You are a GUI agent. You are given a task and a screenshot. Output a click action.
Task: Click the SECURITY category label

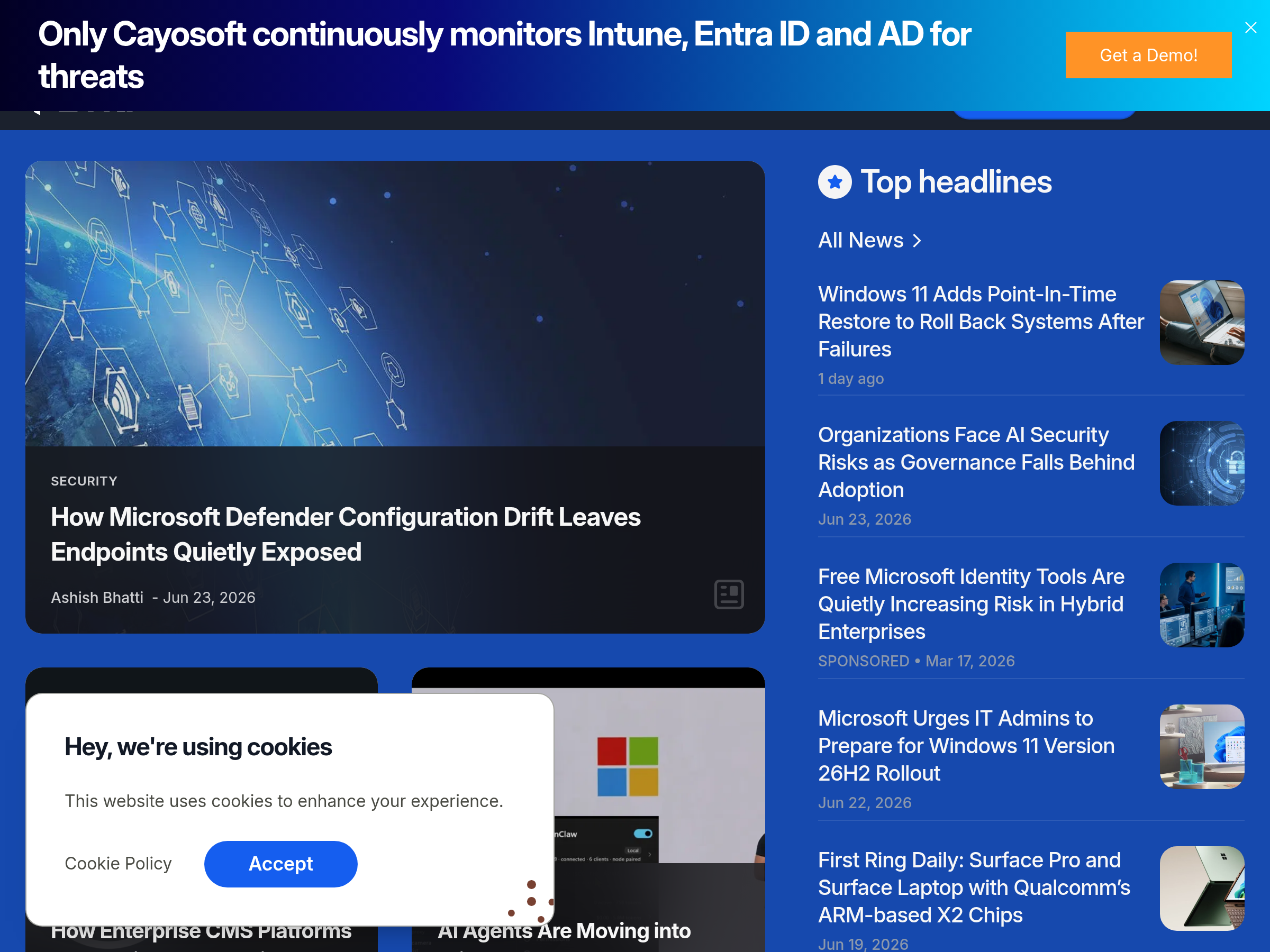click(x=84, y=481)
